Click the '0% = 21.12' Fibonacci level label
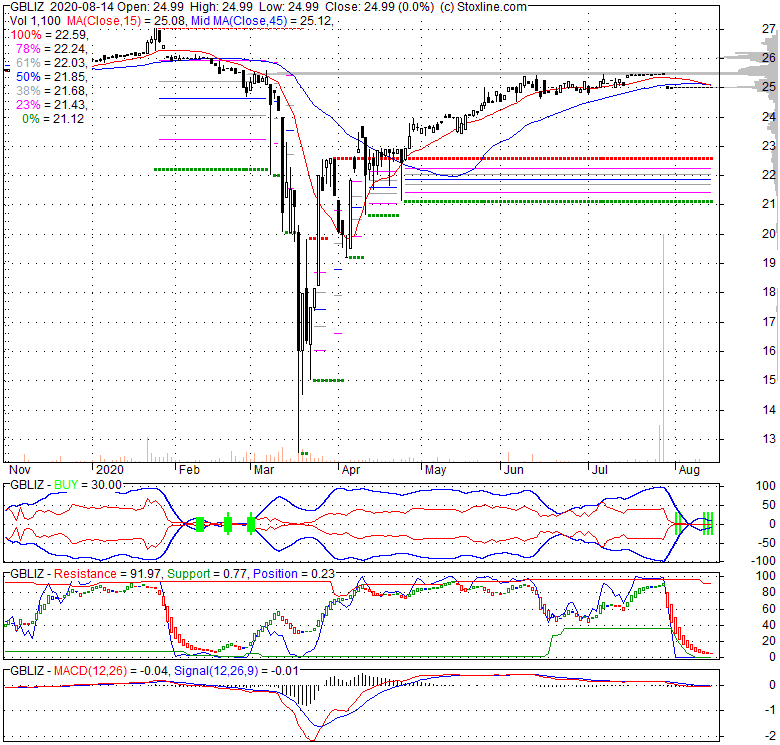 tap(53, 119)
